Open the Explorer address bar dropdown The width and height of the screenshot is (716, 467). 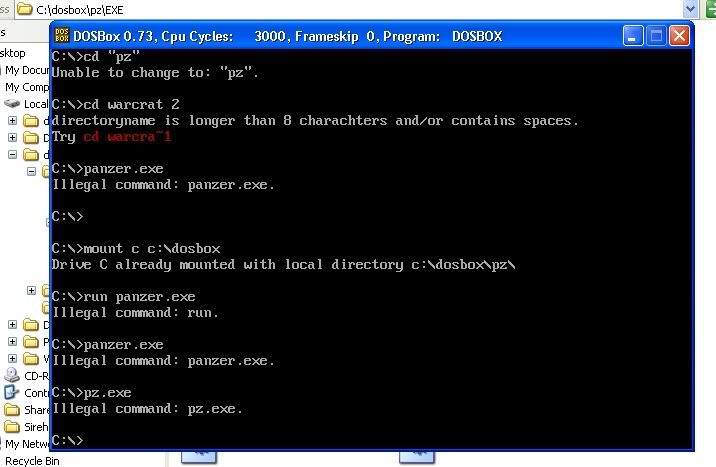coord(690,9)
